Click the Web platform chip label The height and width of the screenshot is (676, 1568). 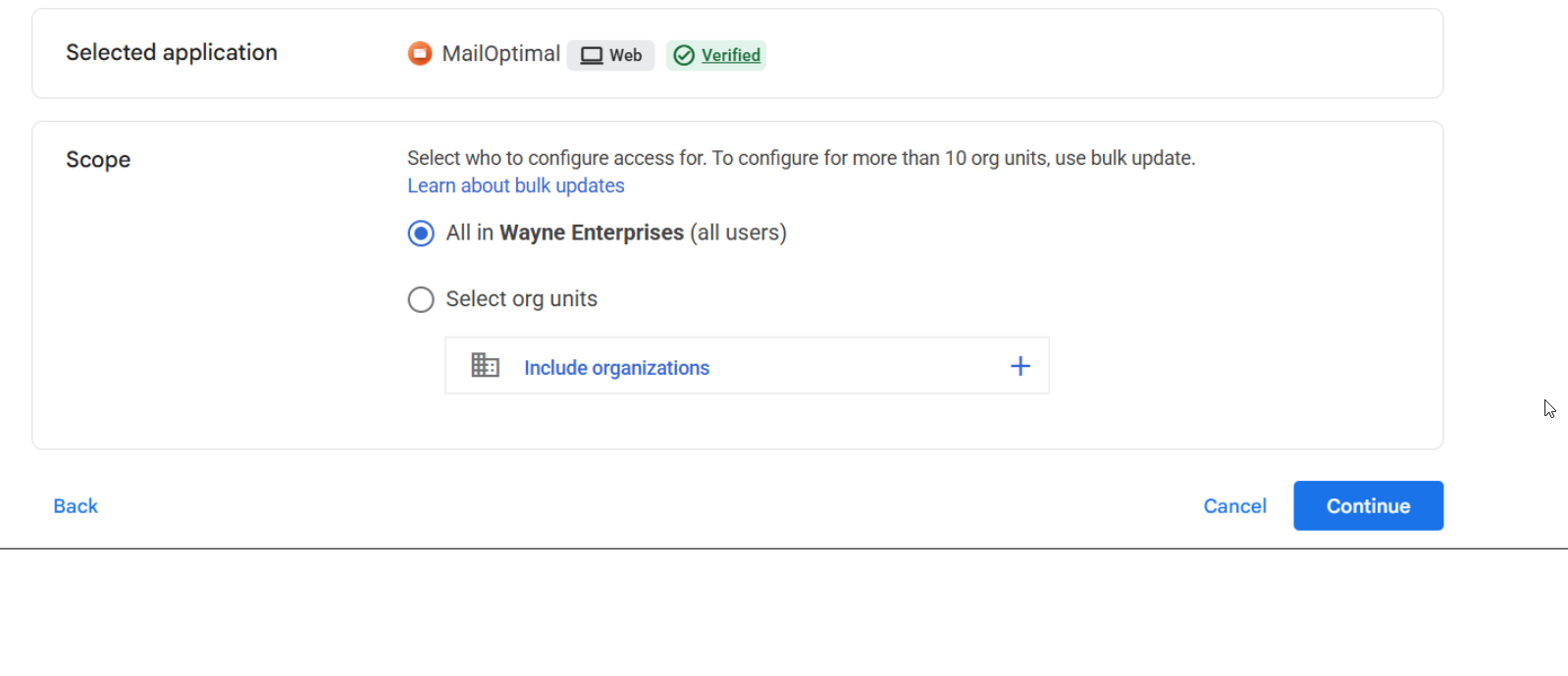(x=625, y=56)
